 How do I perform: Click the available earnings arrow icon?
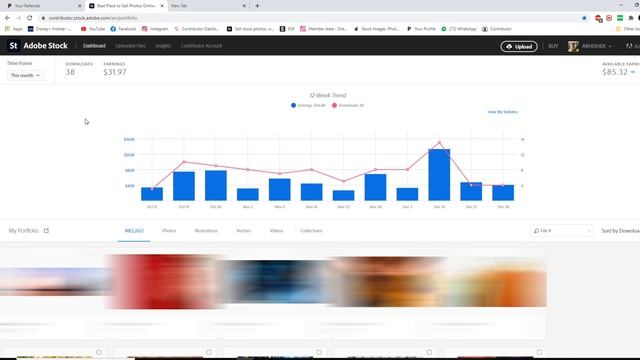pyautogui.click(x=633, y=72)
